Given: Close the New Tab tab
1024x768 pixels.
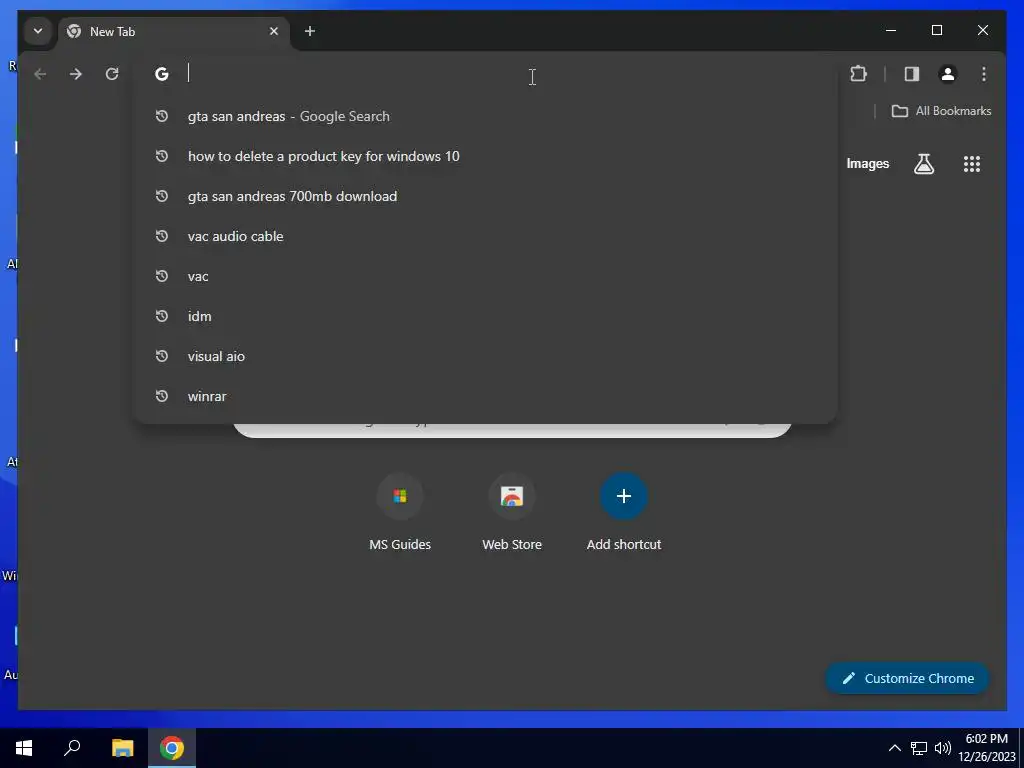Looking at the screenshot, I should coord(274,31).
